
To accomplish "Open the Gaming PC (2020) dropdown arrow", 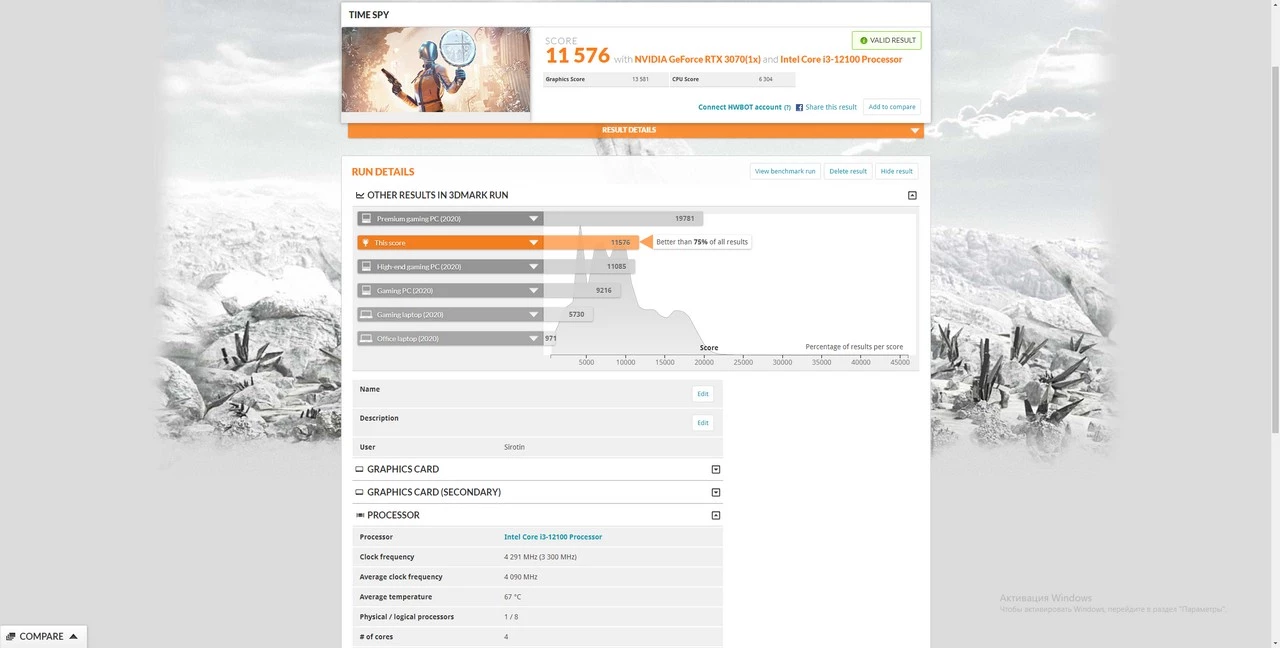I will tap(534, 290).
